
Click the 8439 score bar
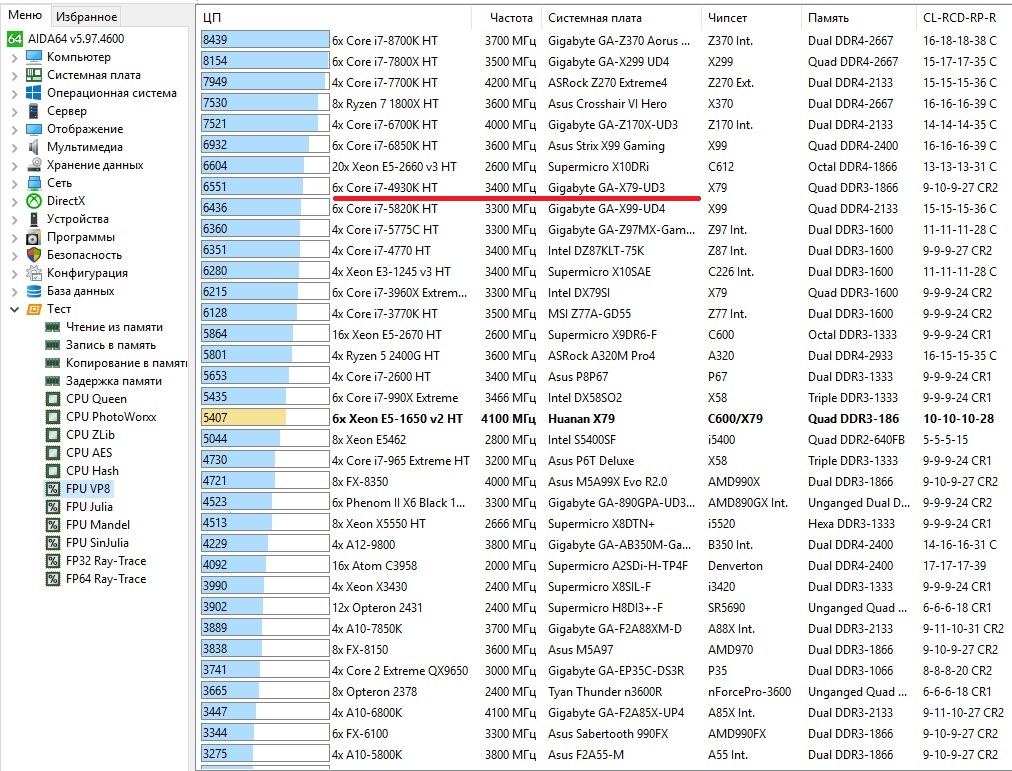[x=265, y=40]
